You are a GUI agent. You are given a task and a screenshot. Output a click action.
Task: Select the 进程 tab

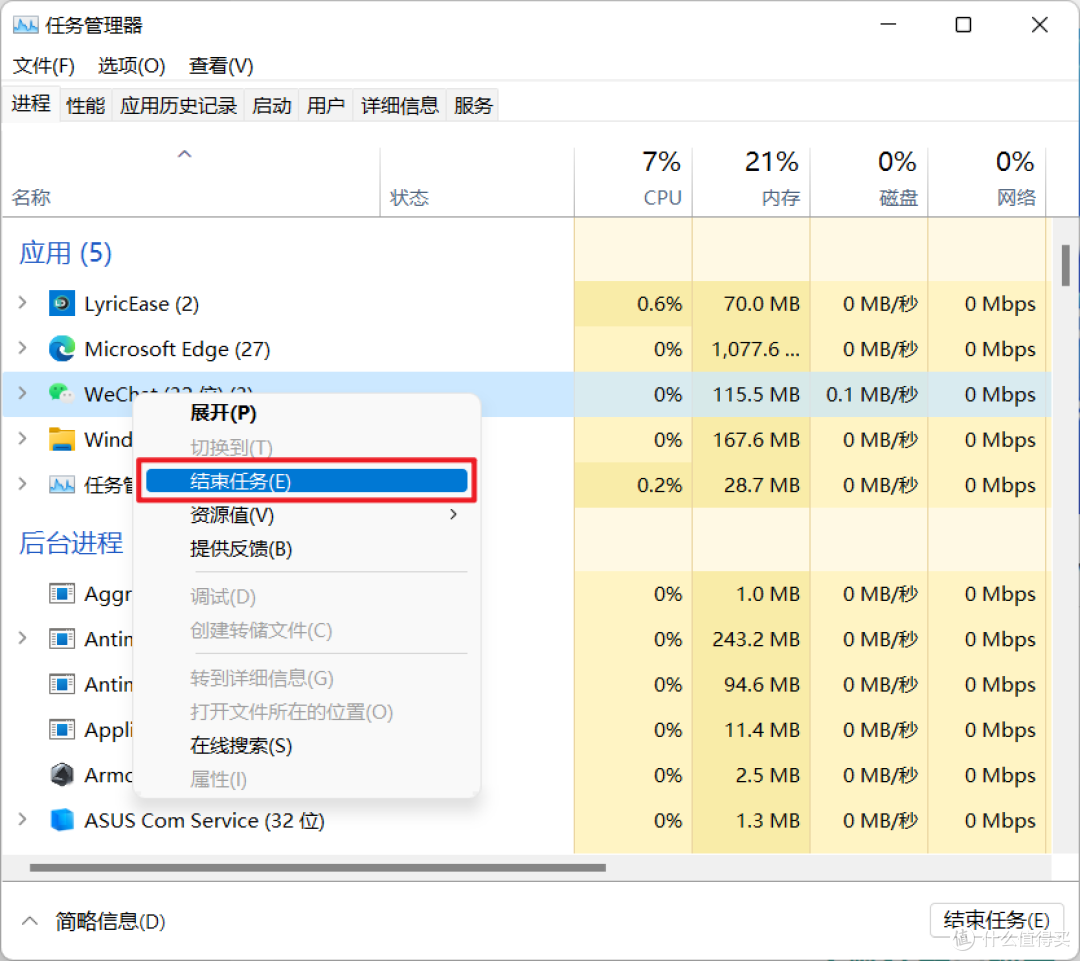point(30,104)
